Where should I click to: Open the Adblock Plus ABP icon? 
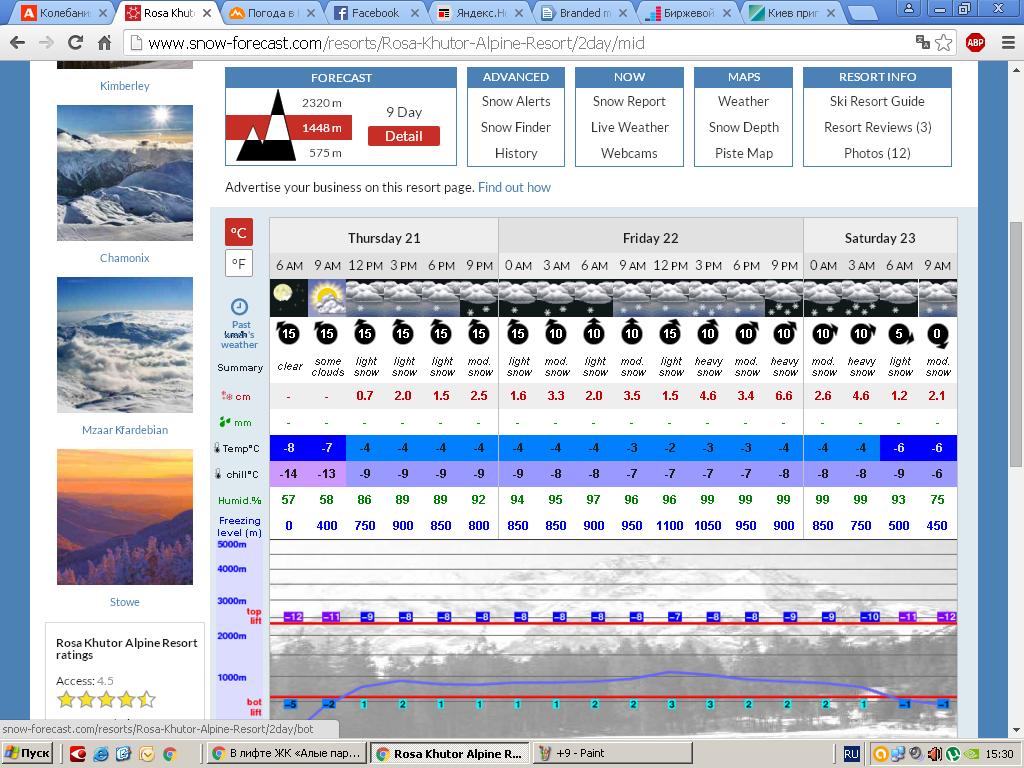tap(975, 43)
